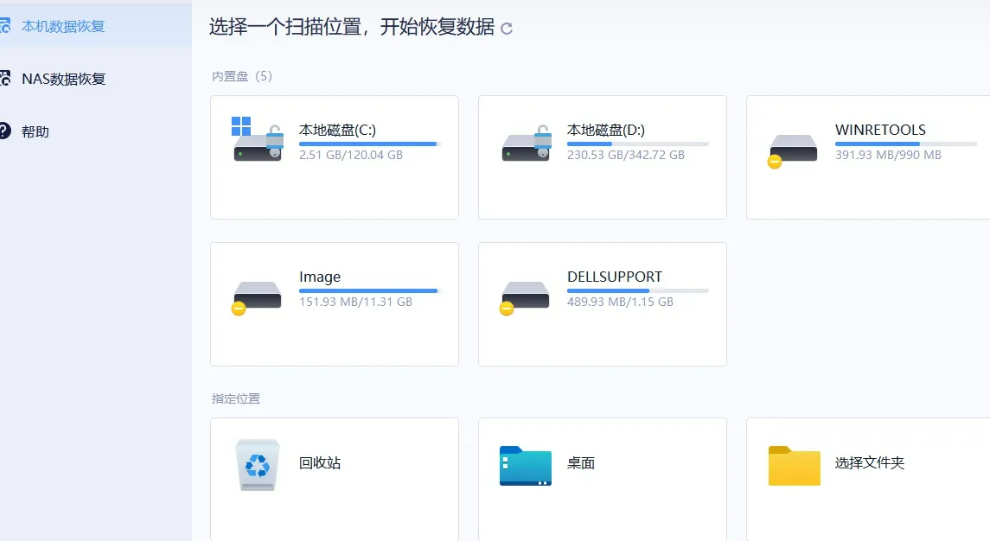
Task: Click the 本地磁盘(D:) drive icon
Action: 526,143
